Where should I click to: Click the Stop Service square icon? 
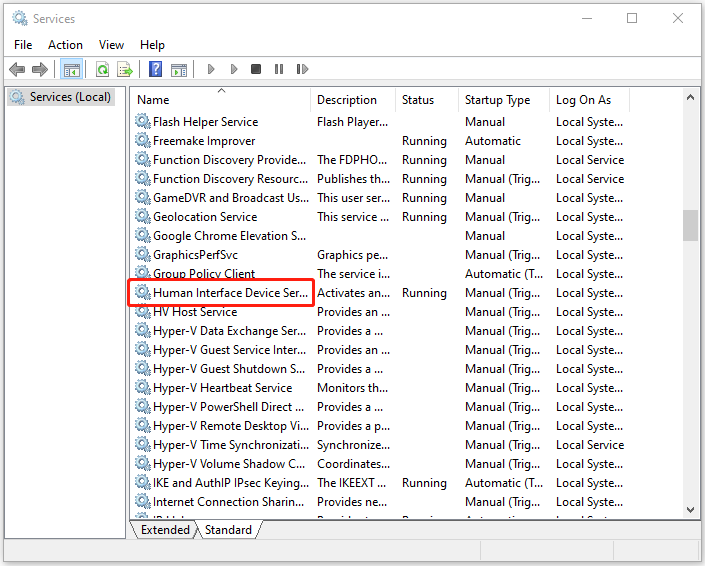click(256, 69)
